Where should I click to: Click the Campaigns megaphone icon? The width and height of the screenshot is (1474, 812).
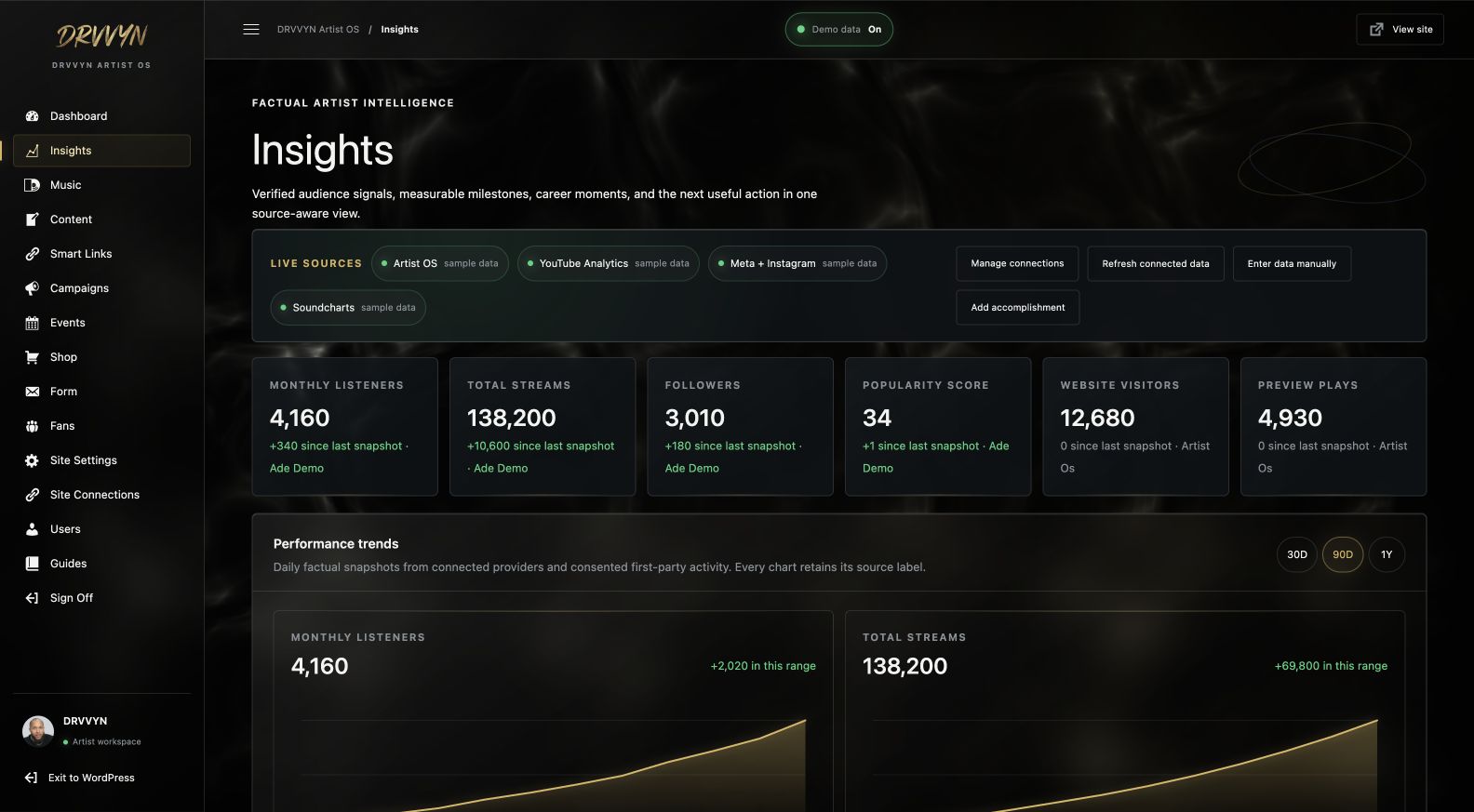tap(32, 288)
